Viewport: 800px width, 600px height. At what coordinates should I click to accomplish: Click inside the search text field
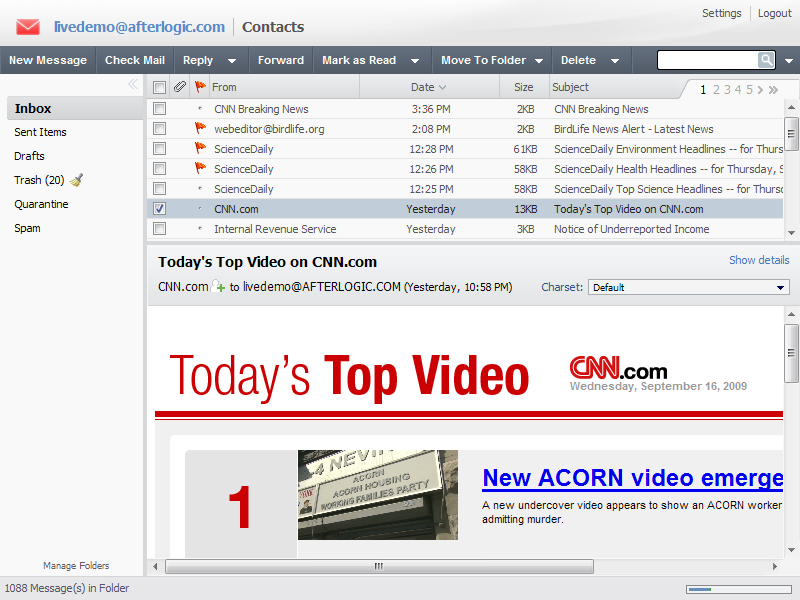(x=707, y=60)
